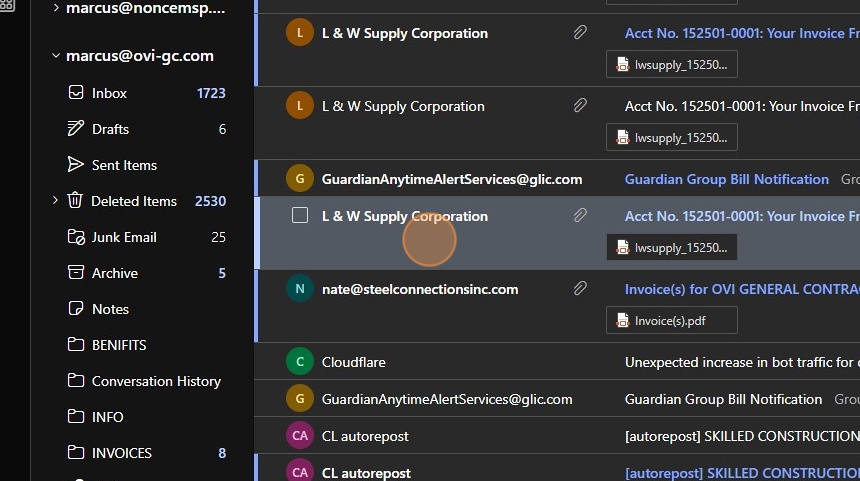The image size is (860, 481).
Task: Click the read GuardianAnytimeAlertServices avatar
Action: coord(299,399)
